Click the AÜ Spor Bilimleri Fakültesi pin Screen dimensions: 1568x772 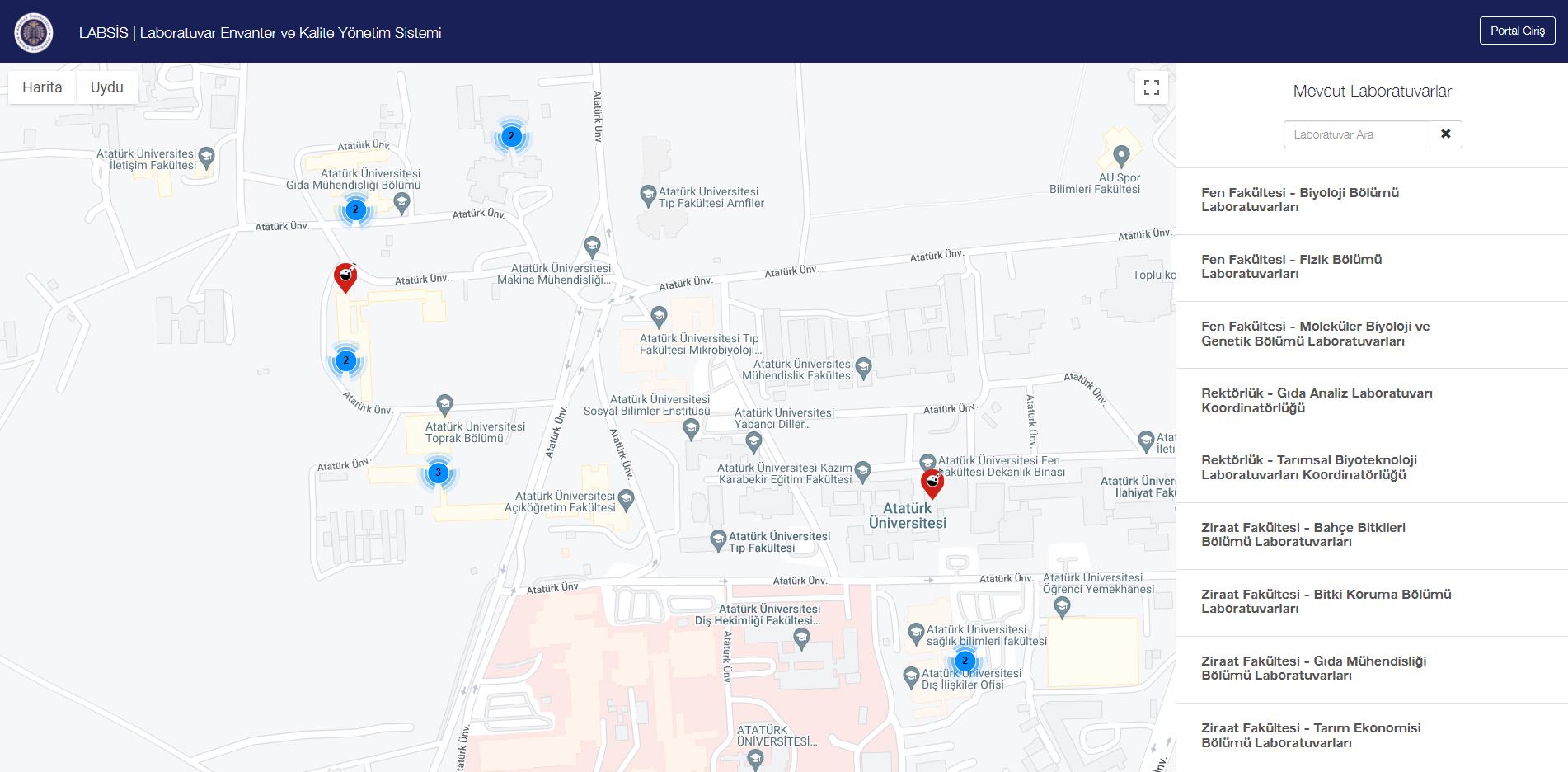[1120, 154]
